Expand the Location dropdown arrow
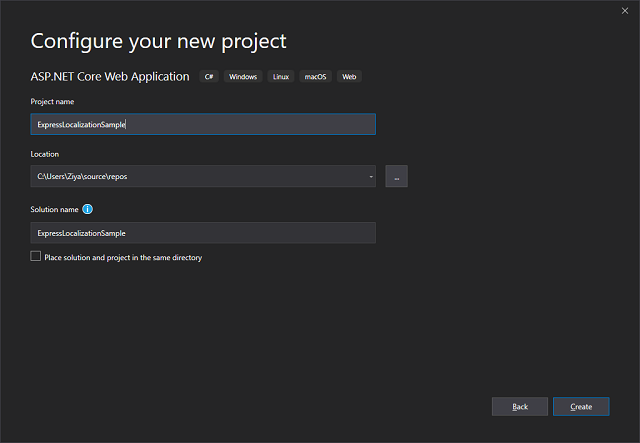640x443 pixels. pos(370,177)
